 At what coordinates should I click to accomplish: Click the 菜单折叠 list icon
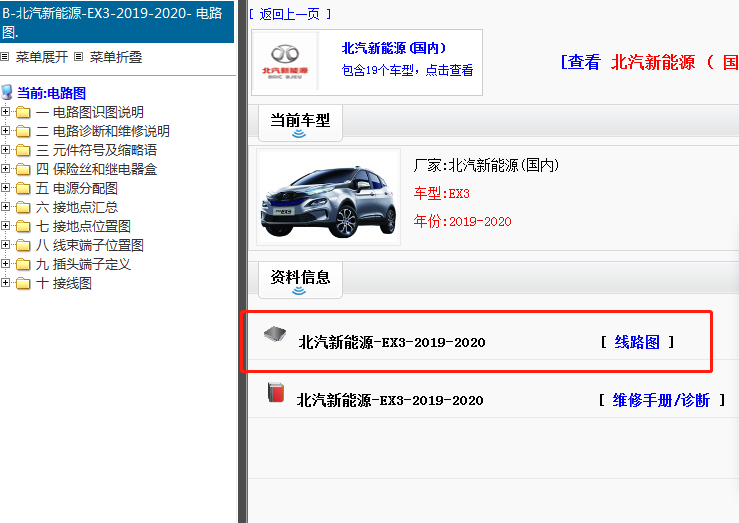tap(80, 58)
